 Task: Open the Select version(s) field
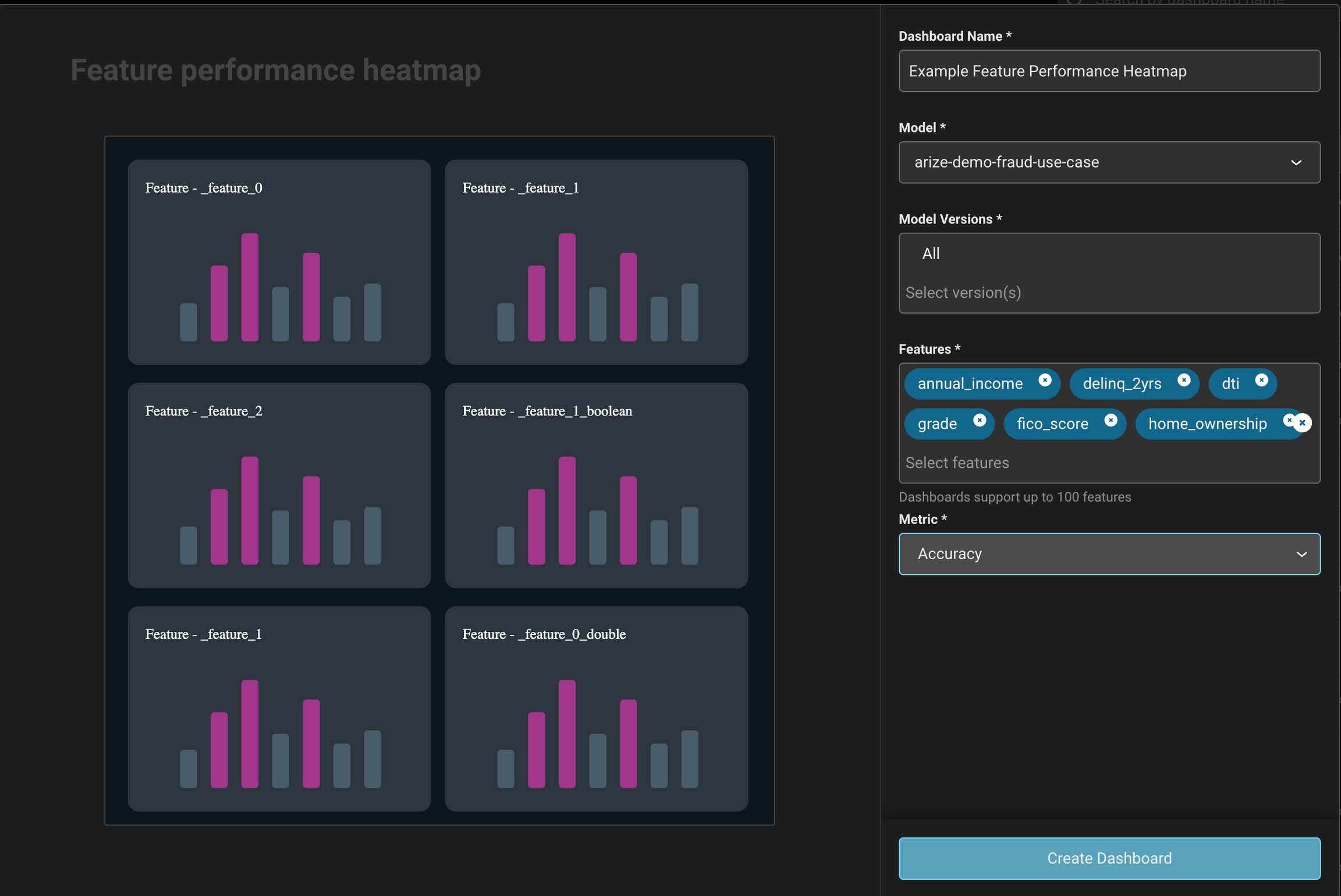click(963, 293)
